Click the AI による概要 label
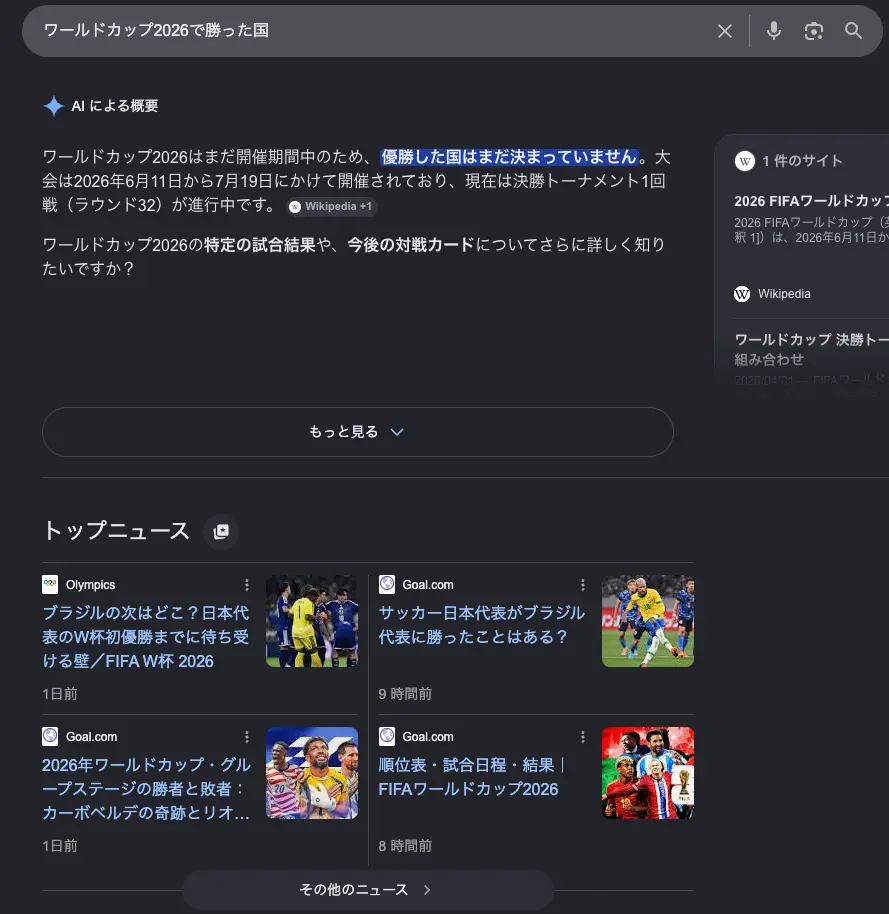 click(x=115, y=106)
